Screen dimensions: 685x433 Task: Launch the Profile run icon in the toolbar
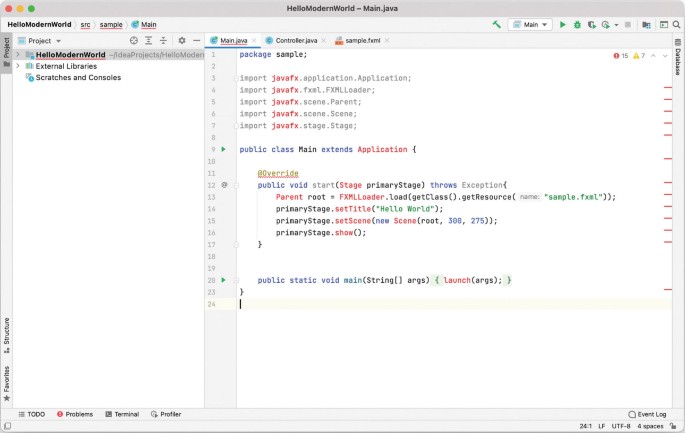coord(605,24)
